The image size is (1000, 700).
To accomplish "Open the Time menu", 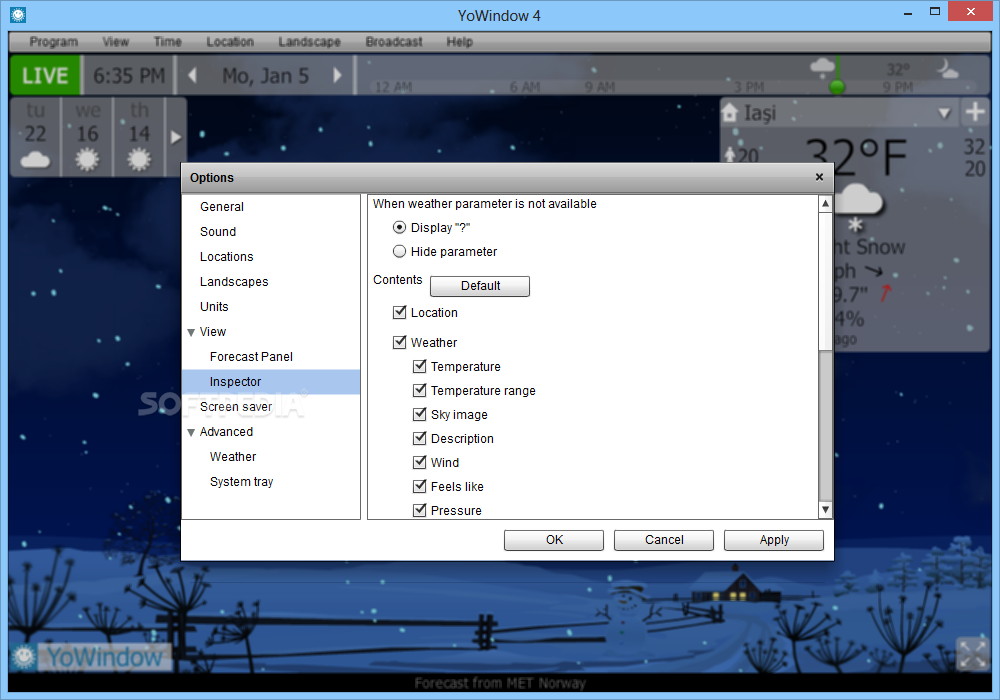I will coord(168,41).
